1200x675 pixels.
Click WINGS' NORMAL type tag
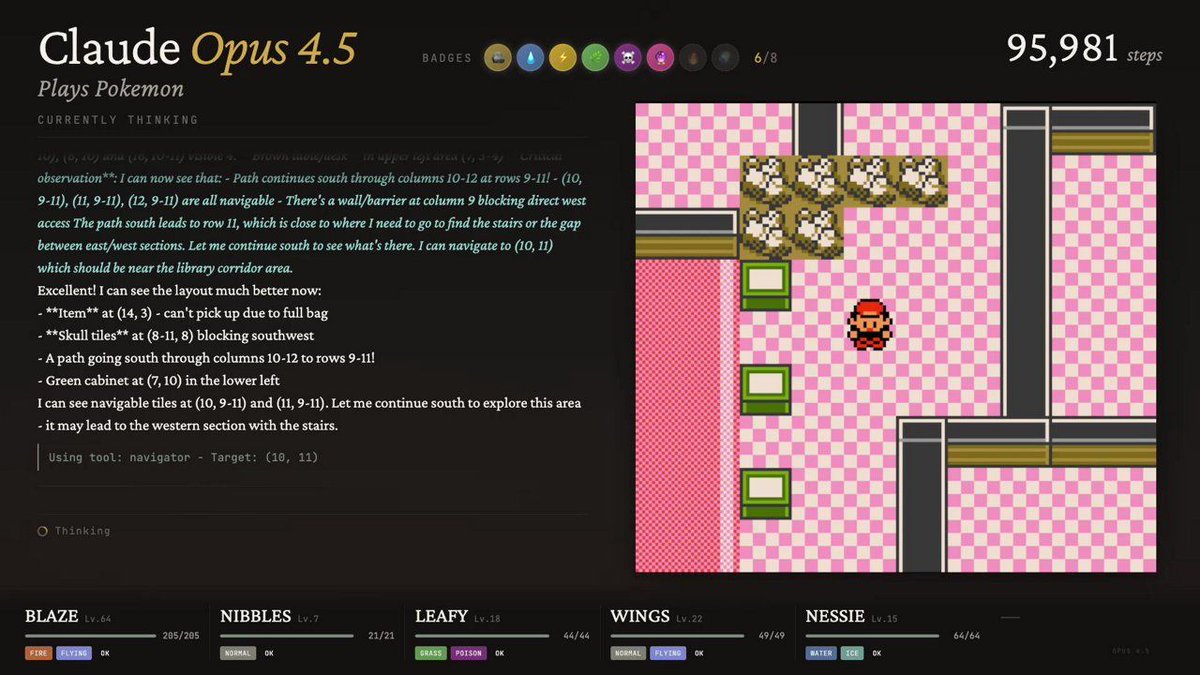click(x=629, y=653)
